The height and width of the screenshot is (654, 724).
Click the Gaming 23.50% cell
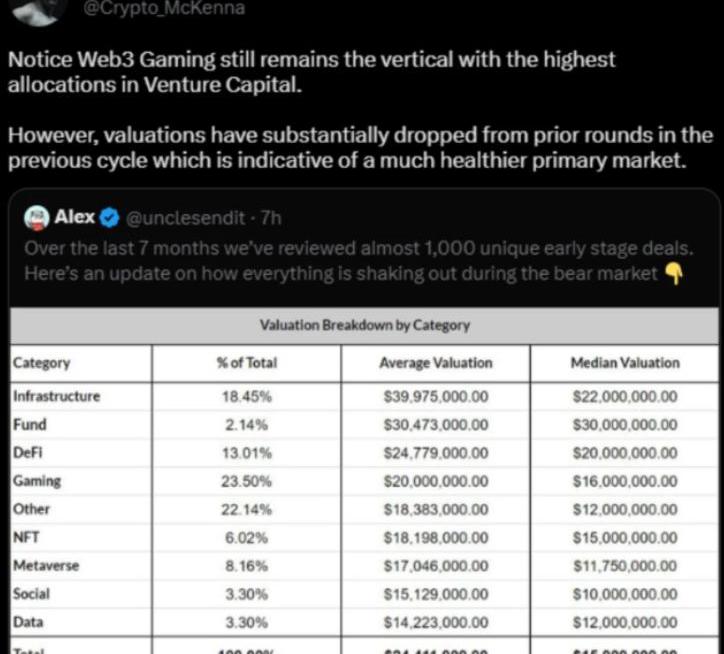pos(247,481)
